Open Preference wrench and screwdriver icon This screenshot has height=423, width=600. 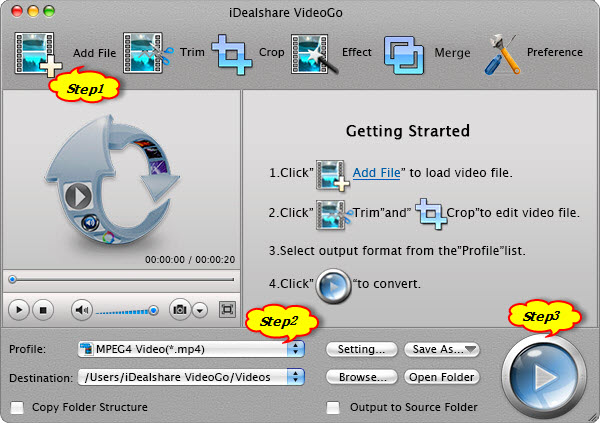point(502,54)
